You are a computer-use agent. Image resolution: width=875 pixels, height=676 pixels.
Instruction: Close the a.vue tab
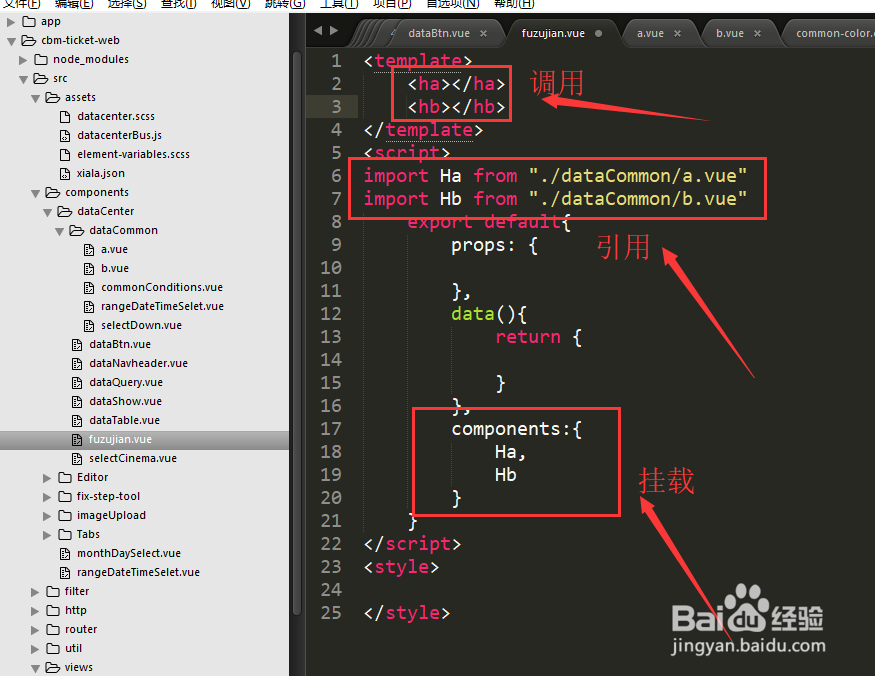[x=677, y=33]
